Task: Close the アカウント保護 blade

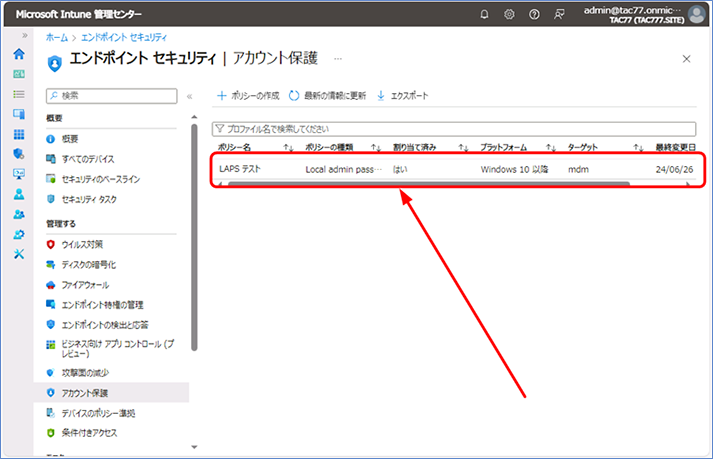Action: point(687,59)
